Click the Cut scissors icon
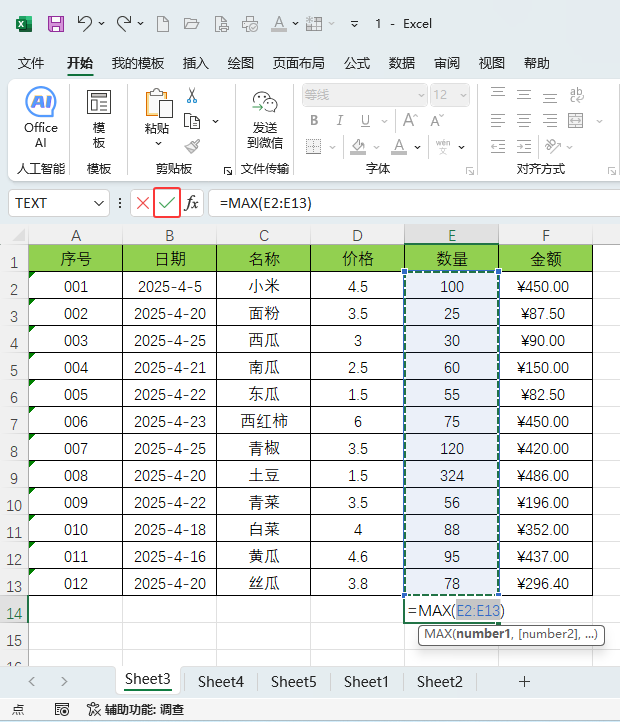The width and height of the screenshot is (620, 722). tap(192, 95)
